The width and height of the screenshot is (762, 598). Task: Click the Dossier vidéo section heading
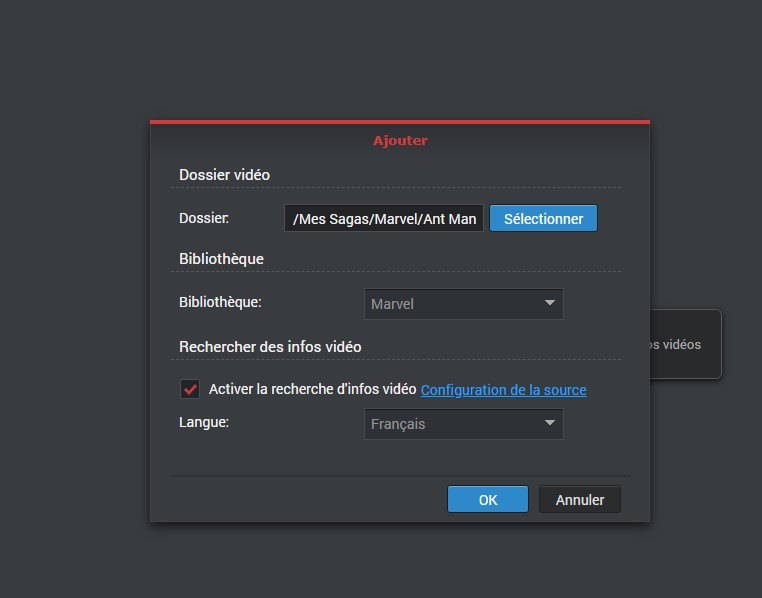(225, 174)
